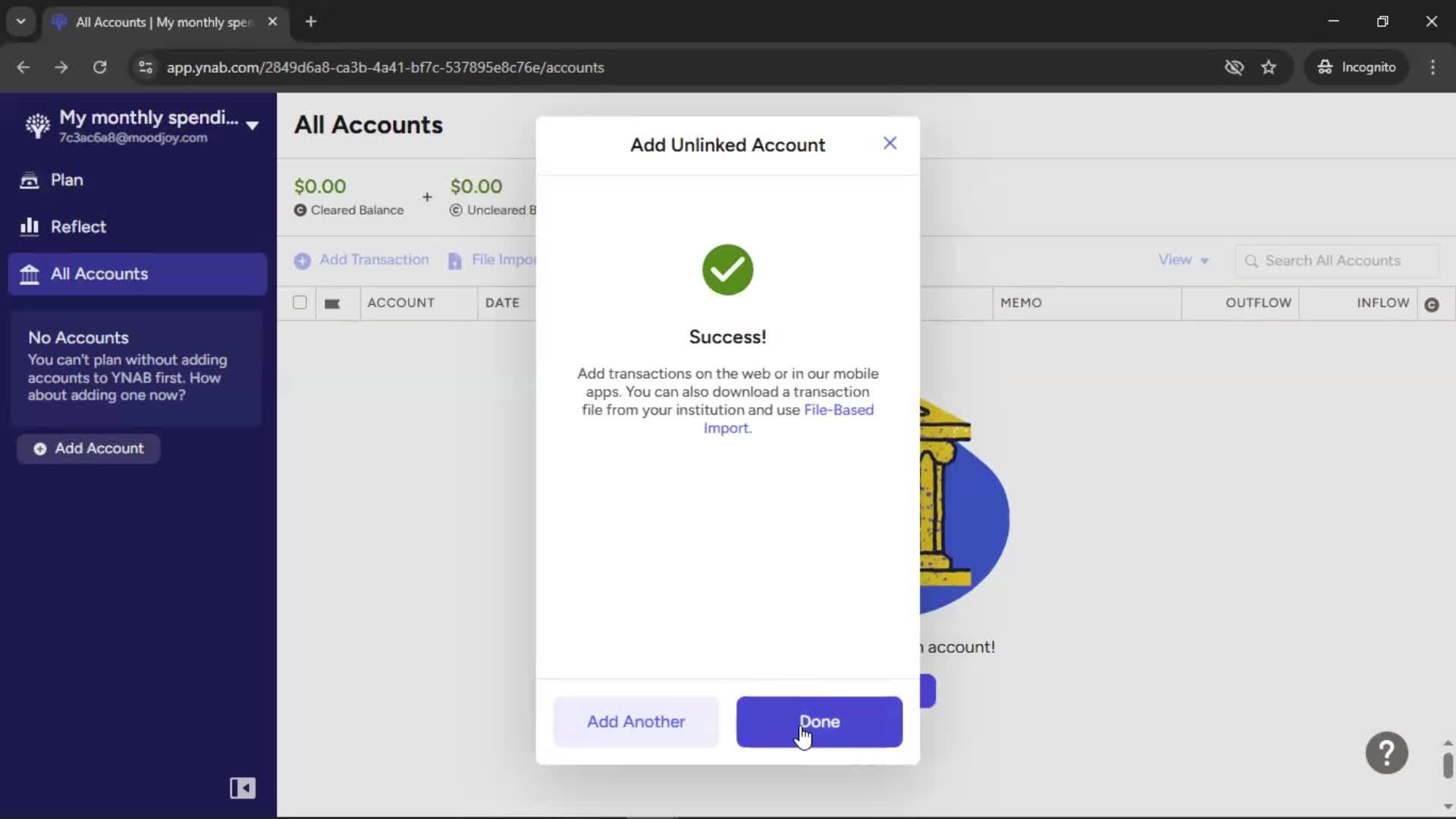This screenshot has height=819, width=1456.
Task: Click the bank icon beside All Accounts
Action: [30, 274]
